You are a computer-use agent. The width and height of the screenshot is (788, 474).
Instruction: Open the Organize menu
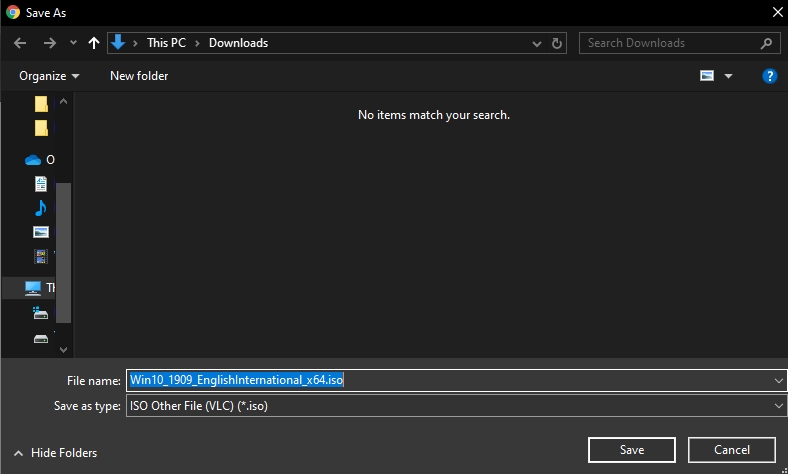pos(49,76)
